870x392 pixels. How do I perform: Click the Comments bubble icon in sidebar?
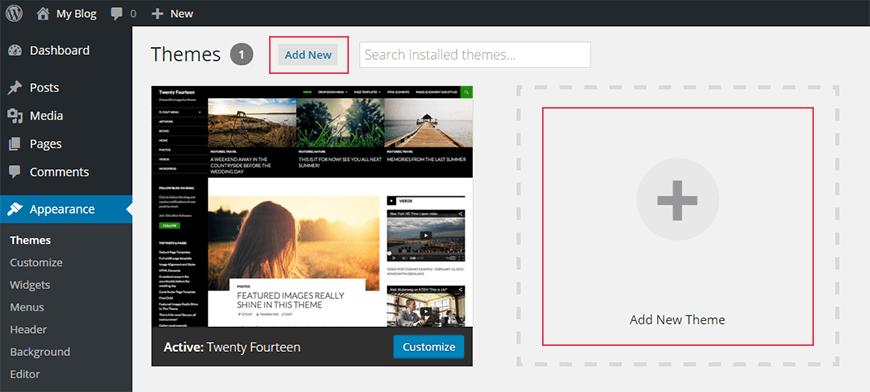(x=15, y=172)
